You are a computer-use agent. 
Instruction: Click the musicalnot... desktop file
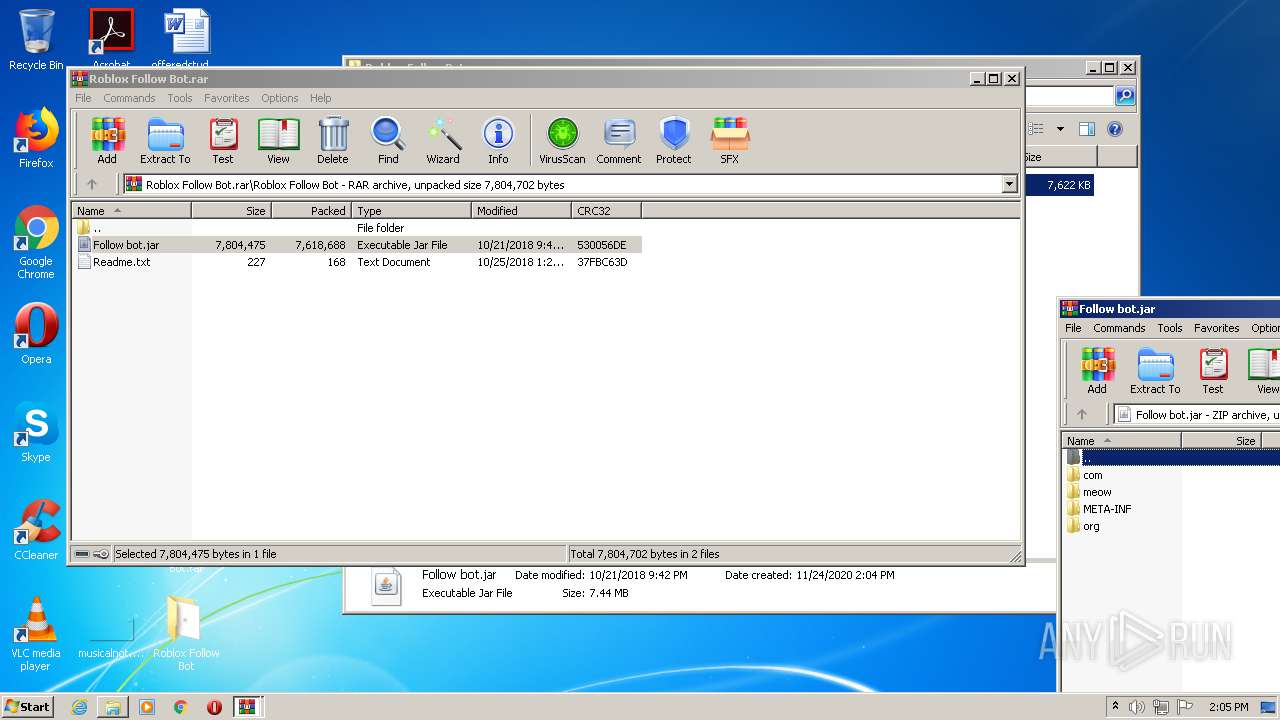click(110, 635)
